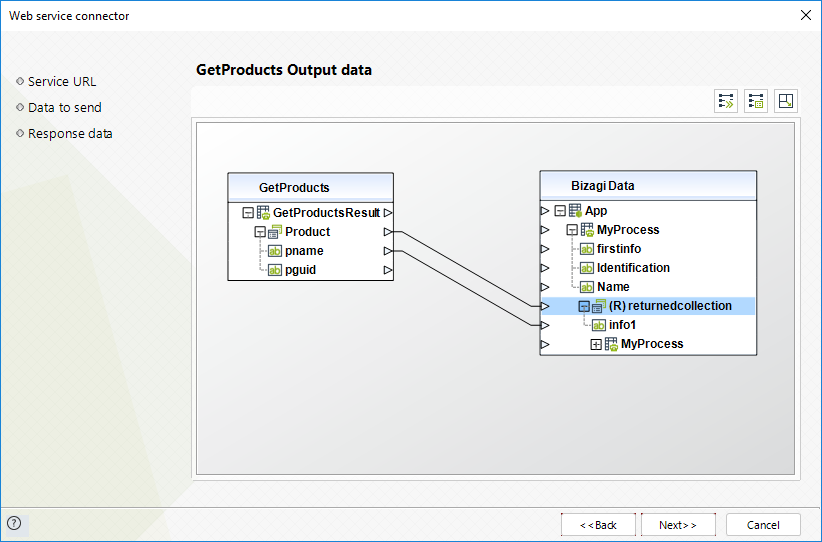The width and height of the screenshot is (822, 542).
Task: Click the input connector arrow of App
Action: pyautogui.click(x=545, y=211)
